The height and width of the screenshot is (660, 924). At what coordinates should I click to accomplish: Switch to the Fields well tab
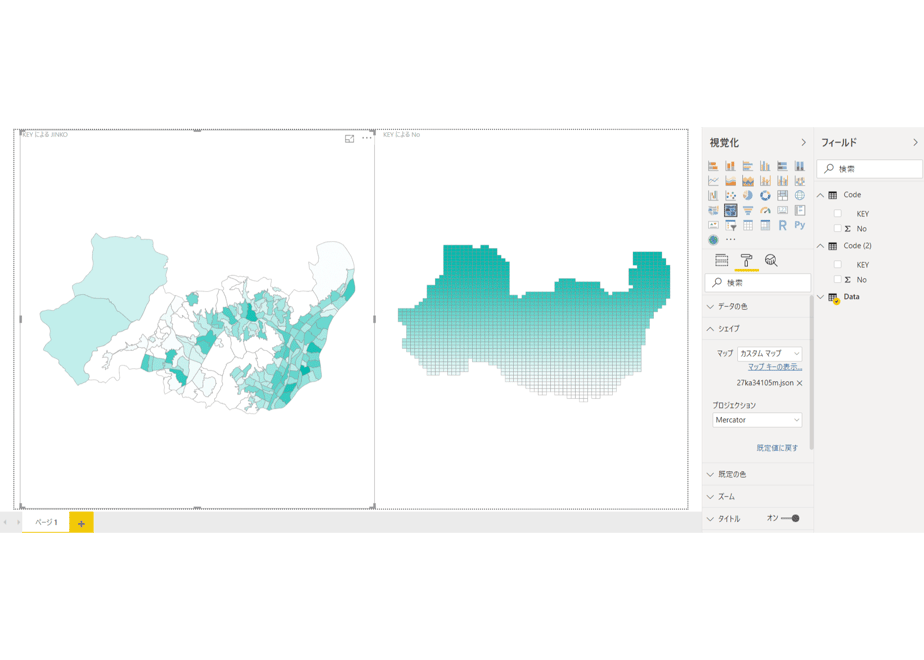[x=721, y=260]
